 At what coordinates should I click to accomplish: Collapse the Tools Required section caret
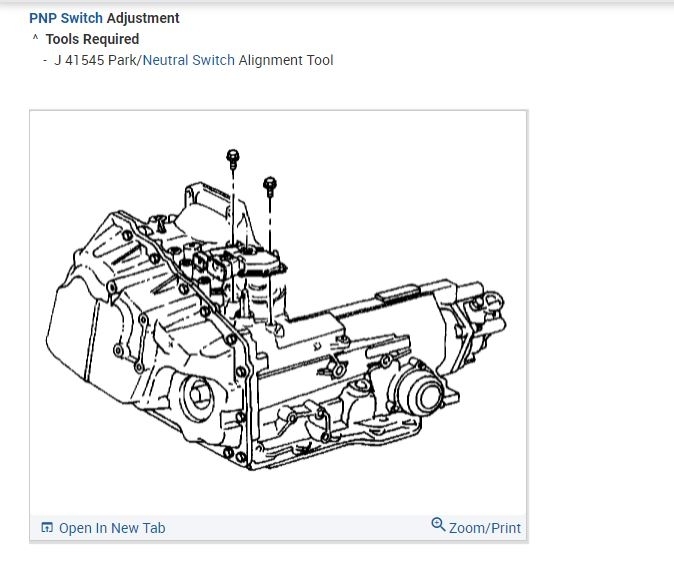pyautogui.click(x=35, y=38)
